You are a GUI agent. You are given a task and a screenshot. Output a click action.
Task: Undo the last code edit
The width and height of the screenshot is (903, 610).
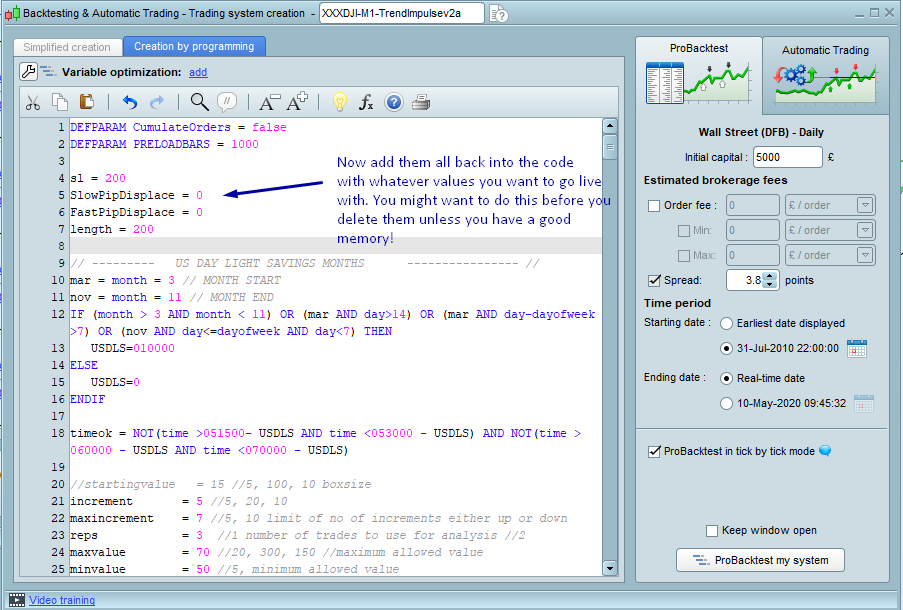(x=129, y=102)
